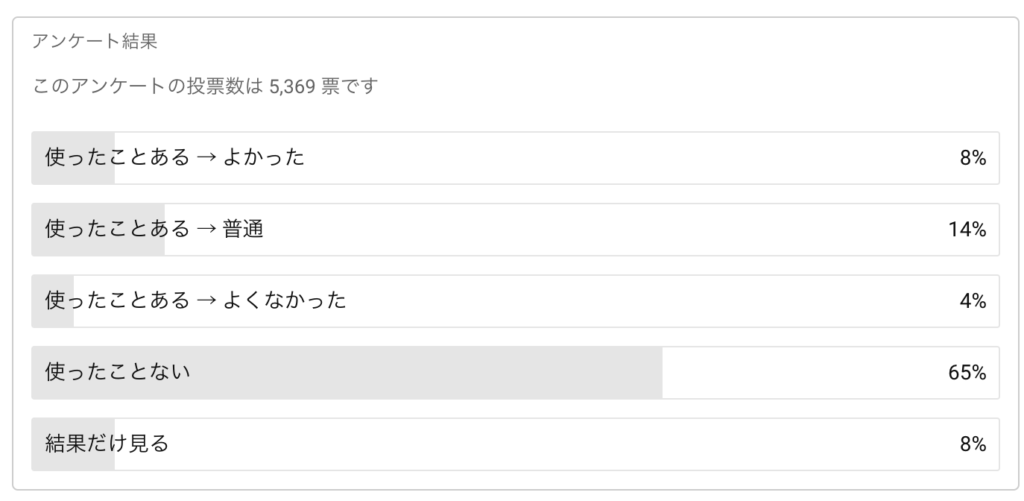
Task: Click the 14% percentage for 普通
Action: pos(967,230)
